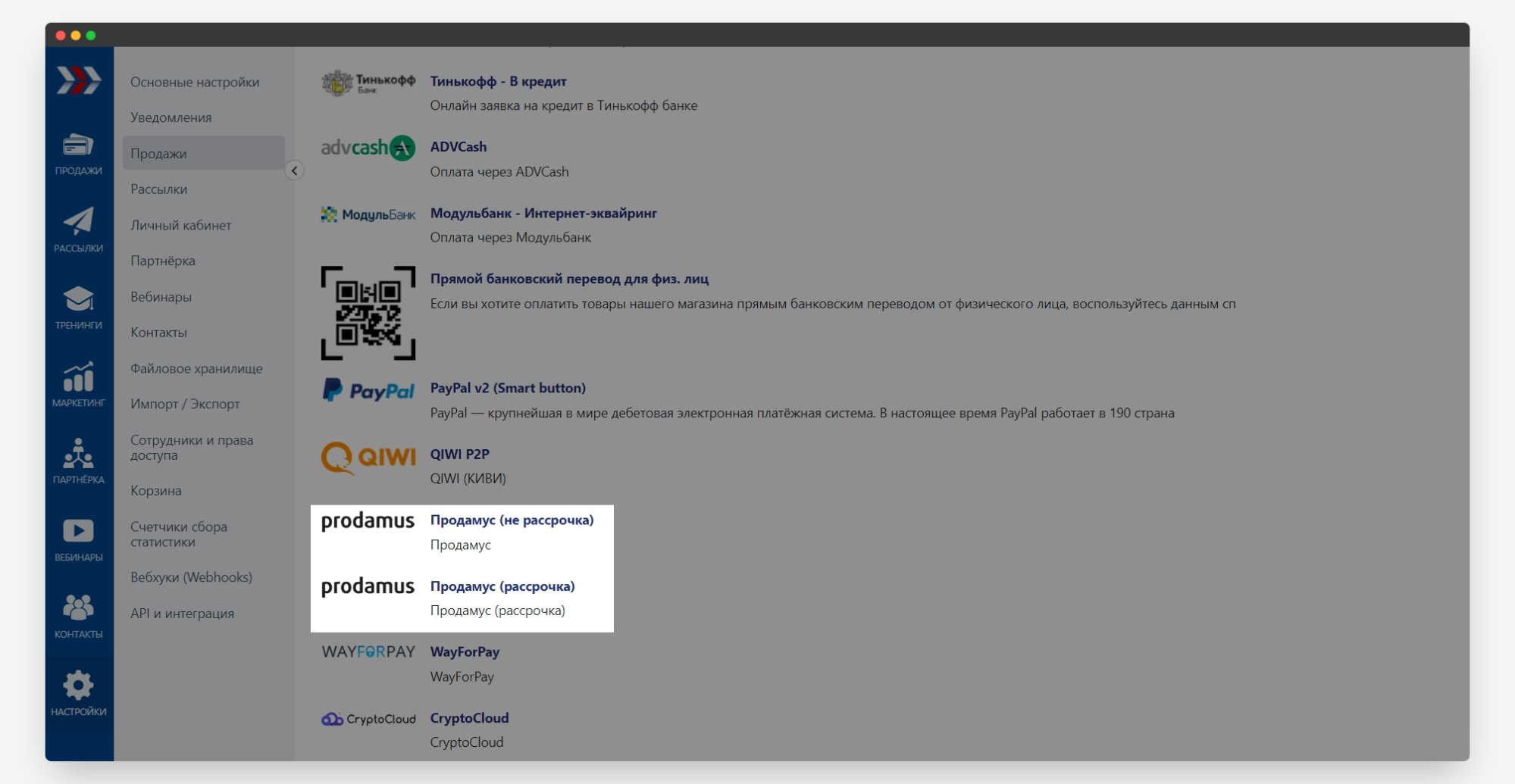Screen dimensions: 1515x784
Task: Collapse the settings submenu with chevron
Action: [295, 170]
